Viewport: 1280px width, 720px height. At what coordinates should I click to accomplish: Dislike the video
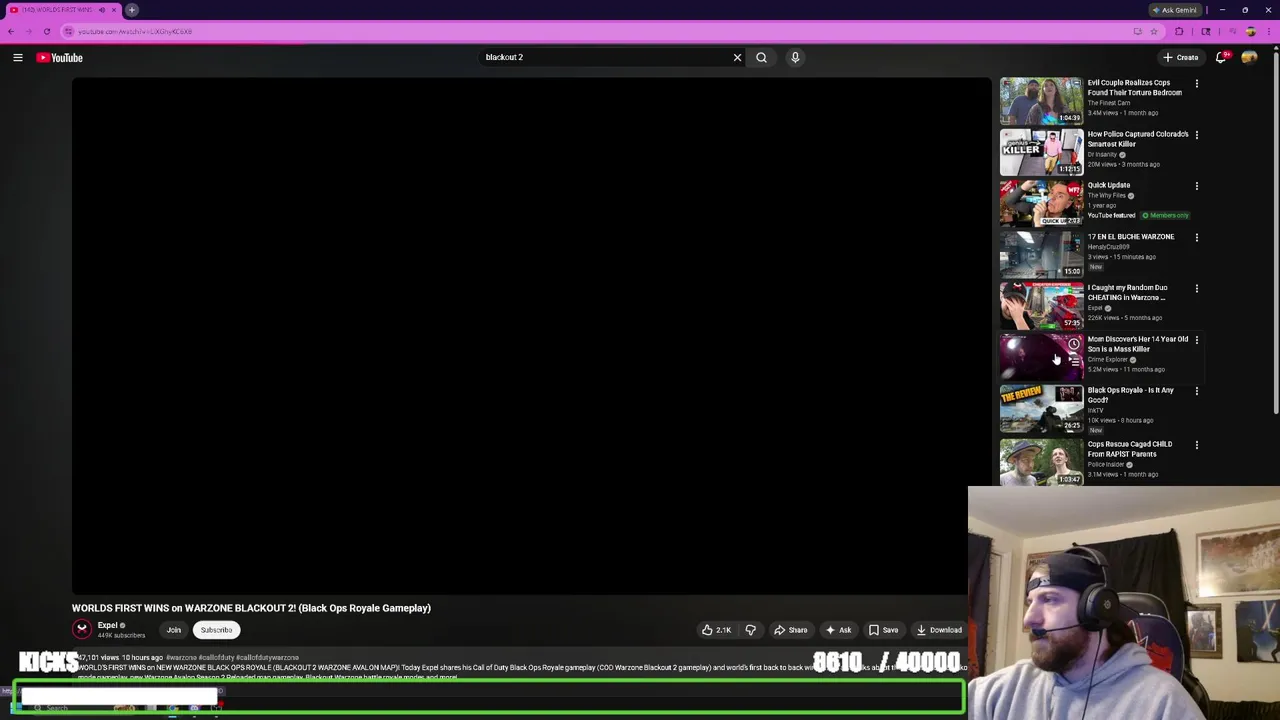click(x=751, y=630)
